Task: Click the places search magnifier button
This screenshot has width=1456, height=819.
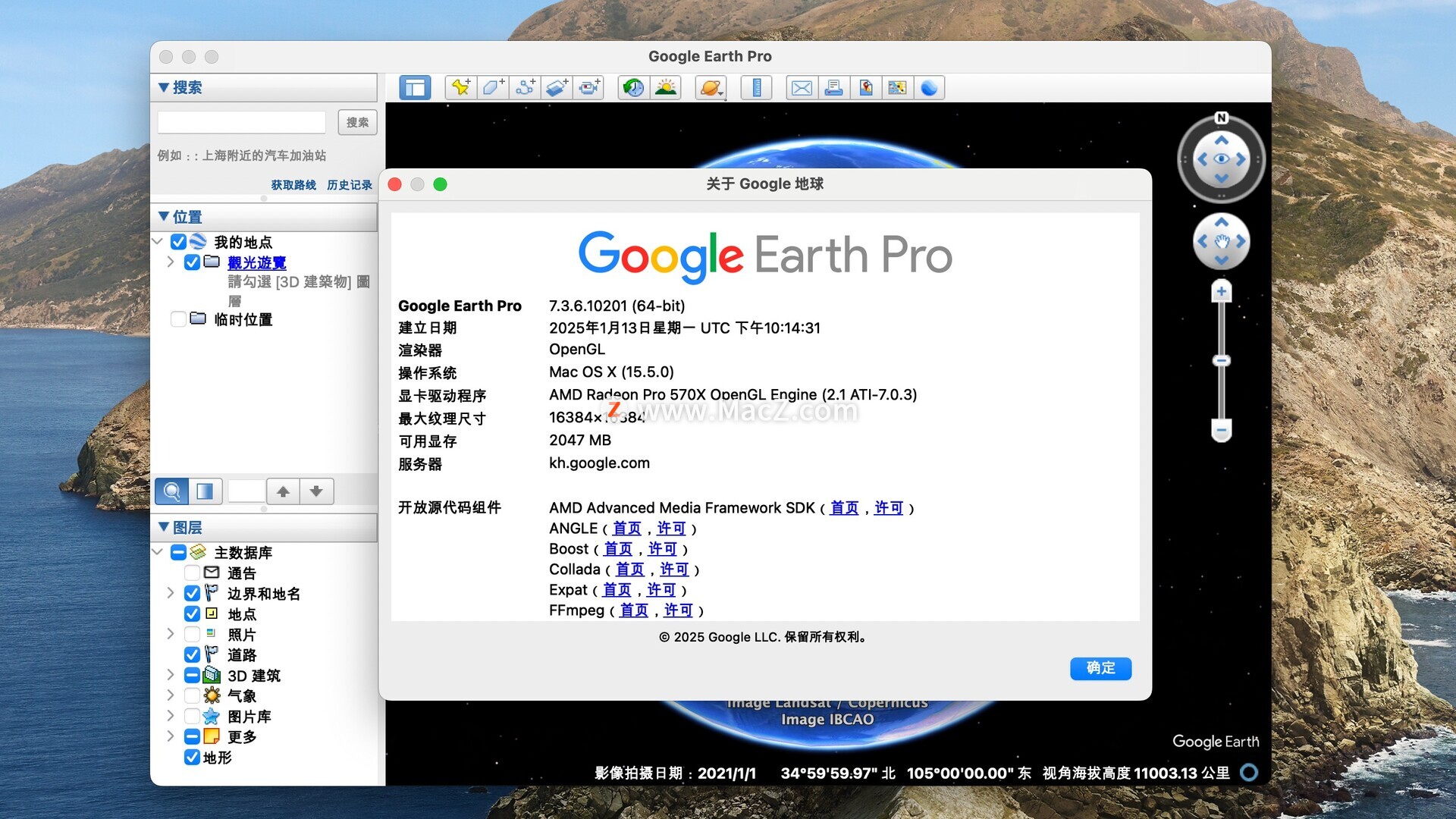Action: [x=171, y=491]
